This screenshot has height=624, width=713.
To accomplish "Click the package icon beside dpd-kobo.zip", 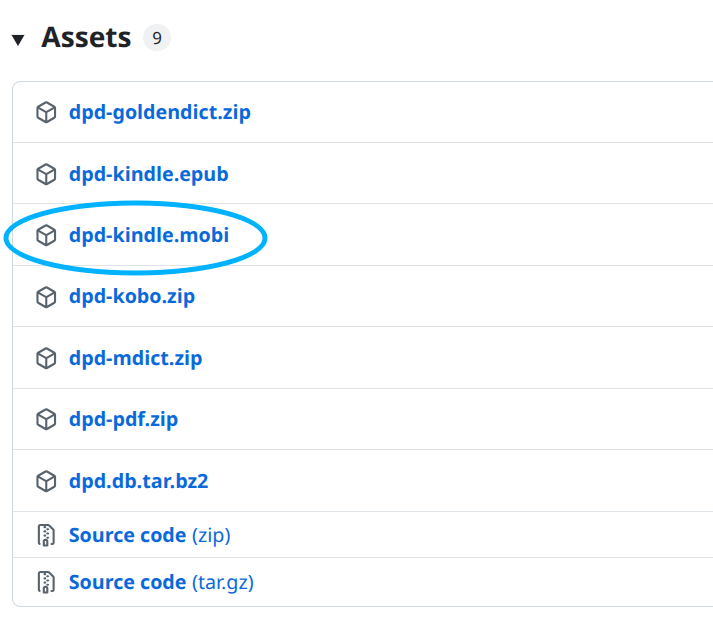I will (x=46, y=297).
